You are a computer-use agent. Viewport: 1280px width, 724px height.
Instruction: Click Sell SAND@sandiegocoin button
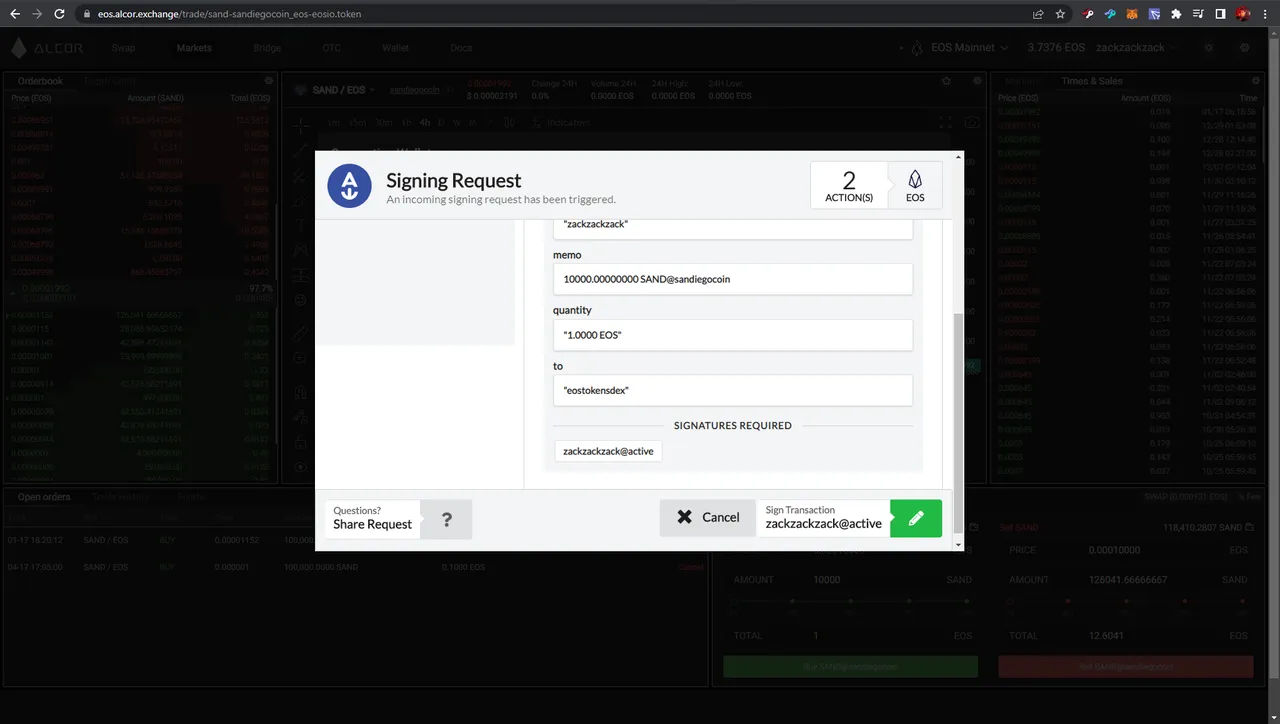coord(1125,666)
